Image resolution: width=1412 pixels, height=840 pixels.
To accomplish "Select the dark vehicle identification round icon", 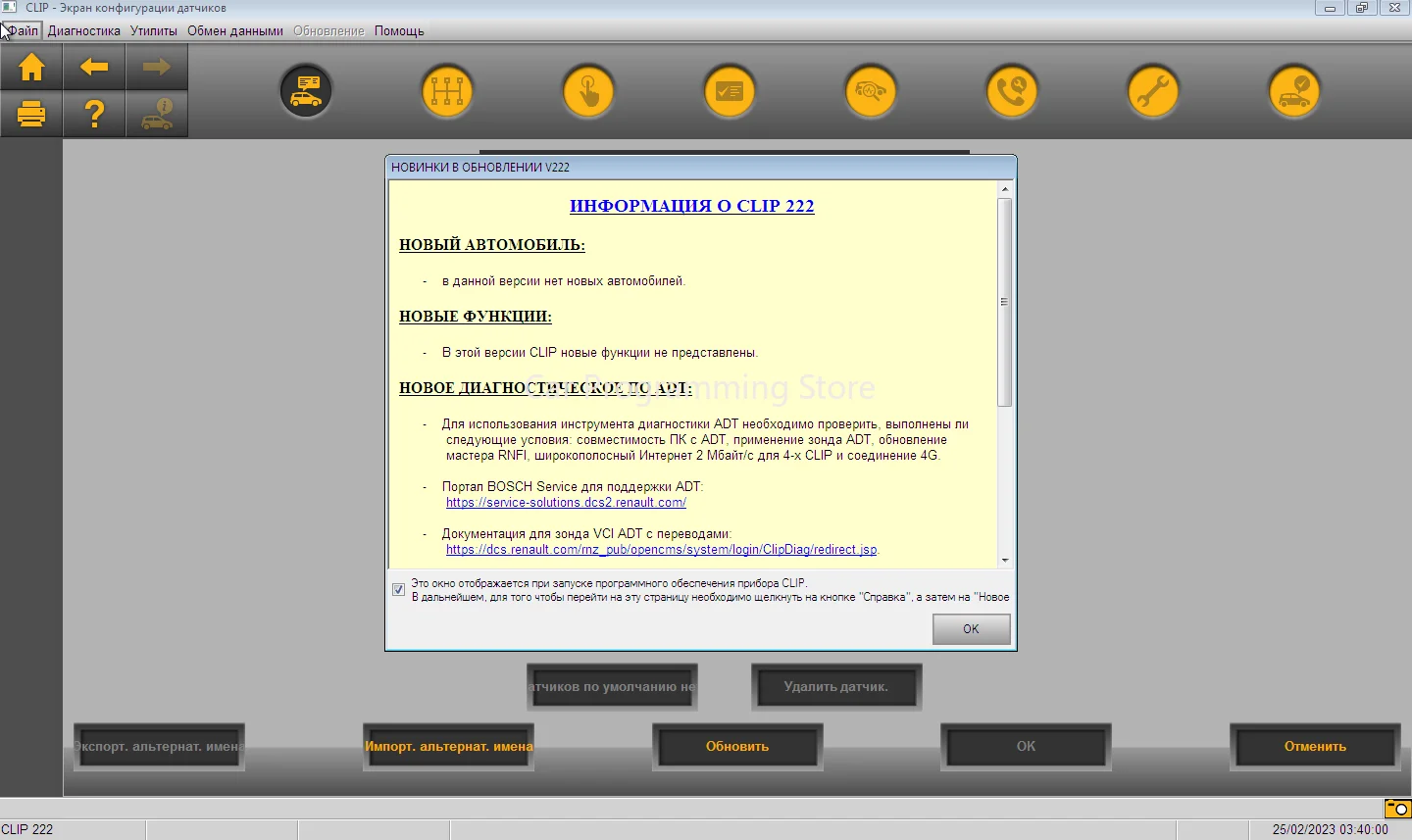I will (x=306, y=90).
